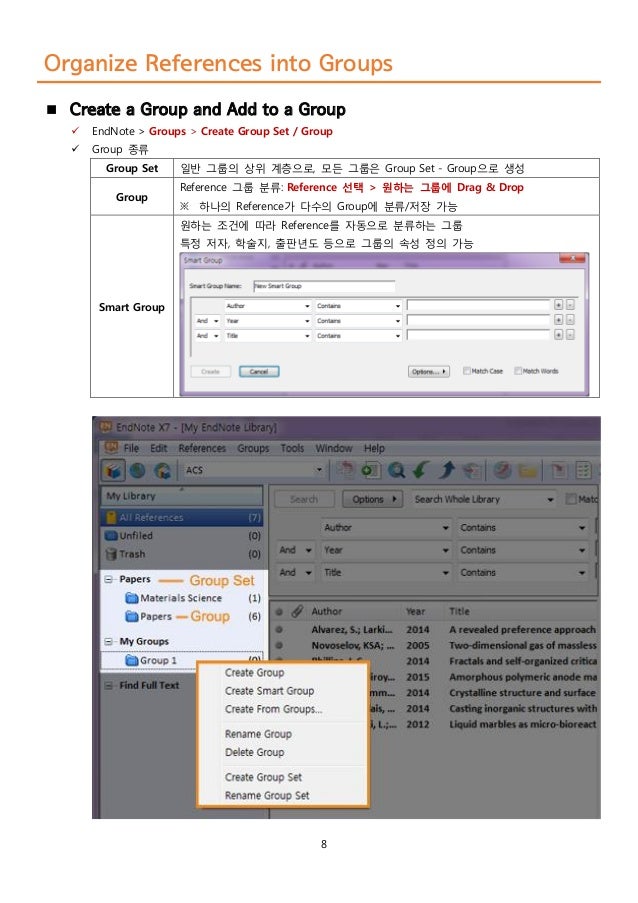Click the paperclip attachment column header

[x=297, y=611]
